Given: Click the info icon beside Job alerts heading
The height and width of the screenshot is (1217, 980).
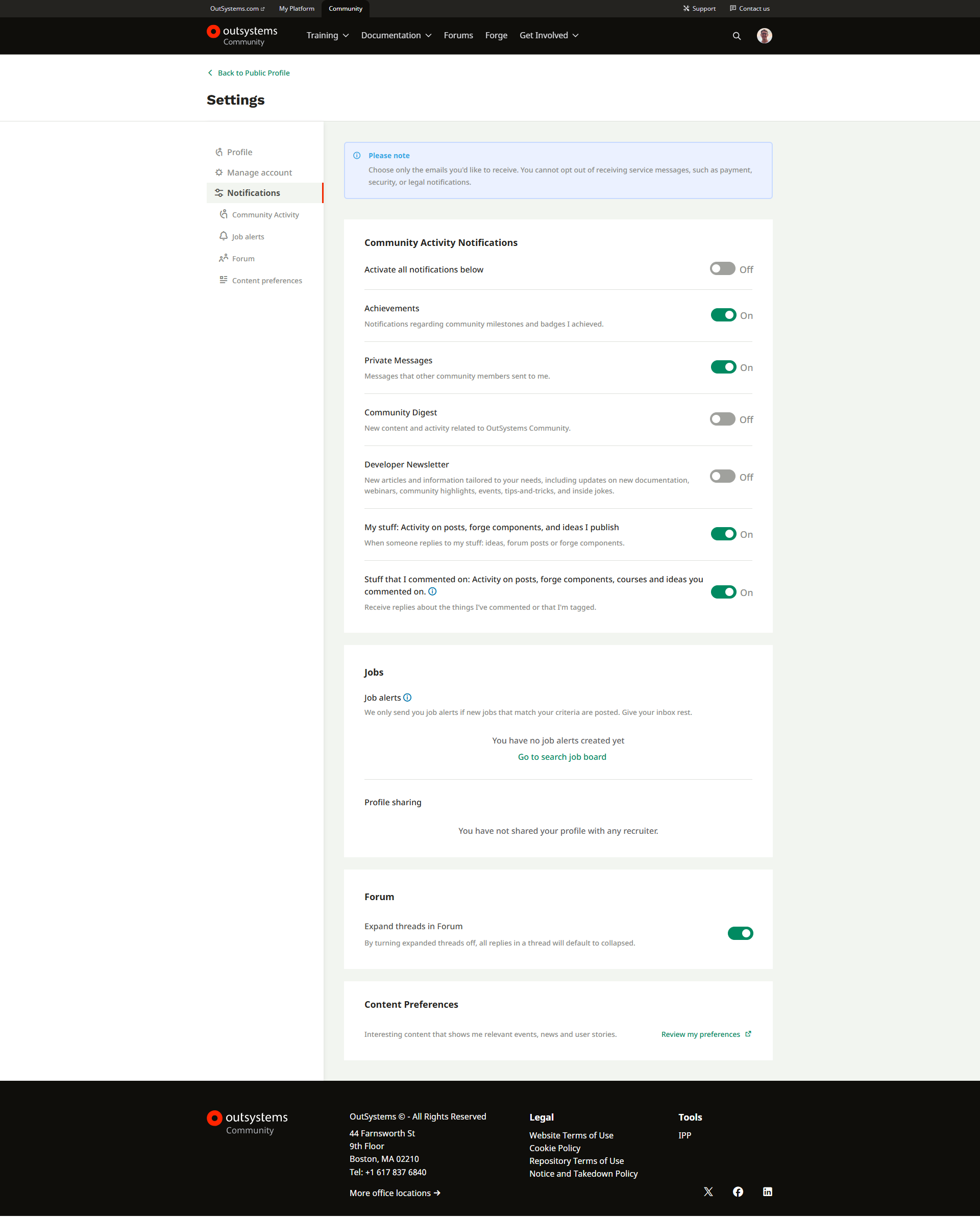Looking at the screenshot, I should 408,698.
